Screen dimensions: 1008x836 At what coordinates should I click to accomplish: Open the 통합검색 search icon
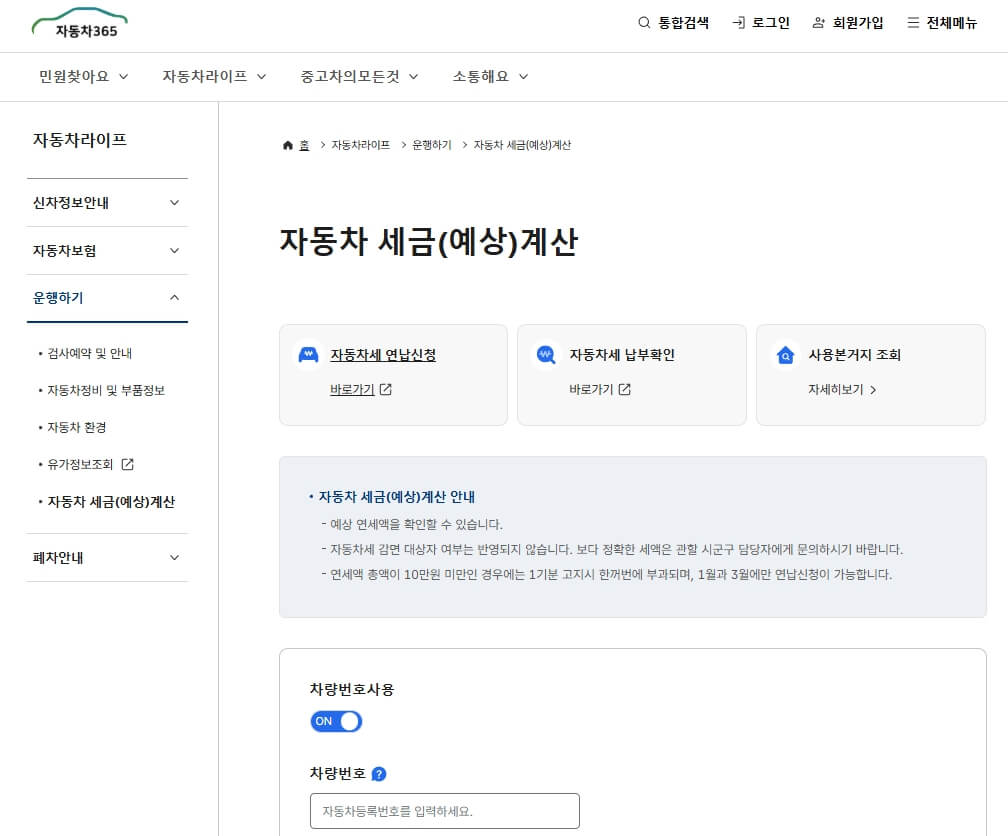[644, 22]
